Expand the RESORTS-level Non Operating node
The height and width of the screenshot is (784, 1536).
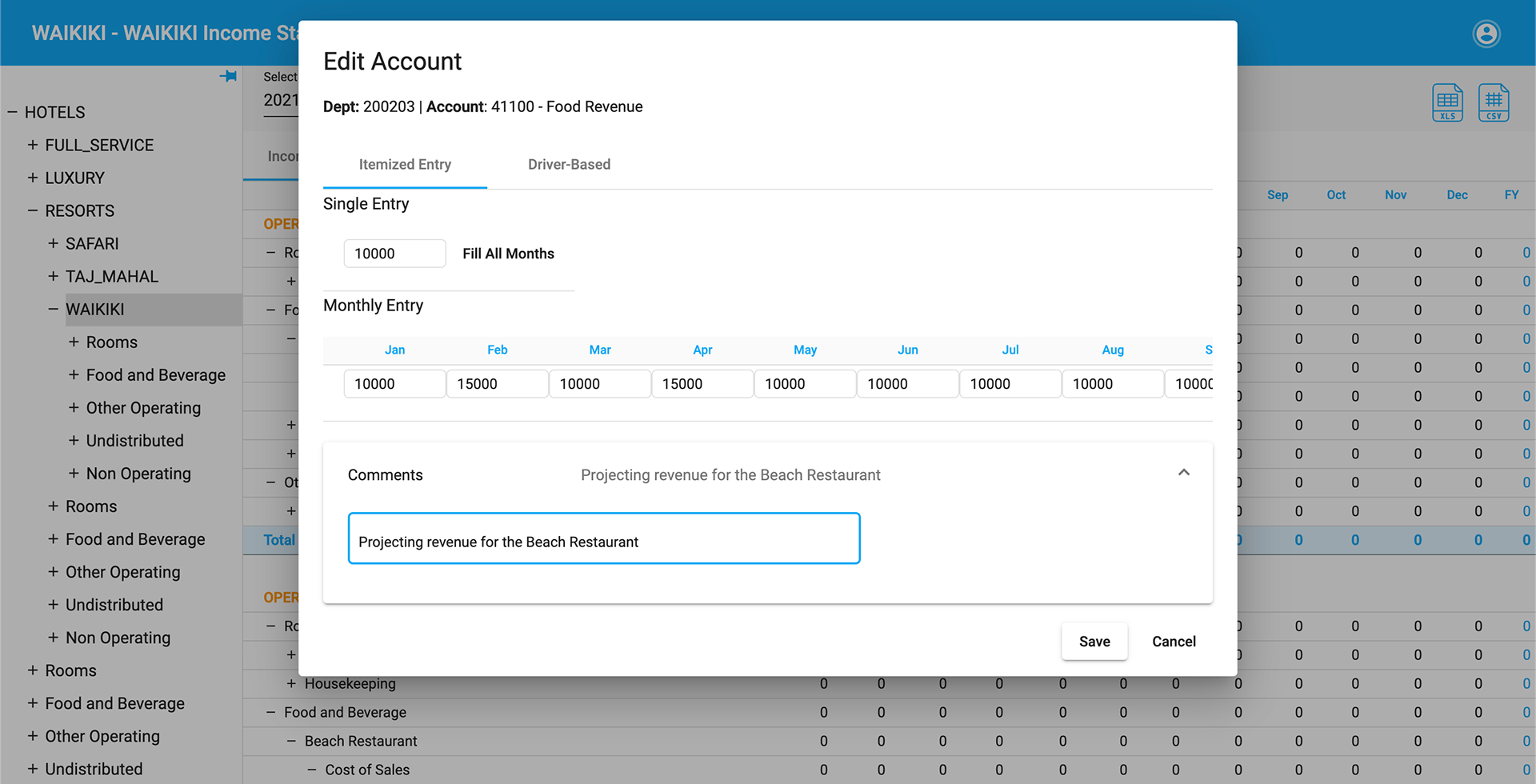[x=53, y=638]
